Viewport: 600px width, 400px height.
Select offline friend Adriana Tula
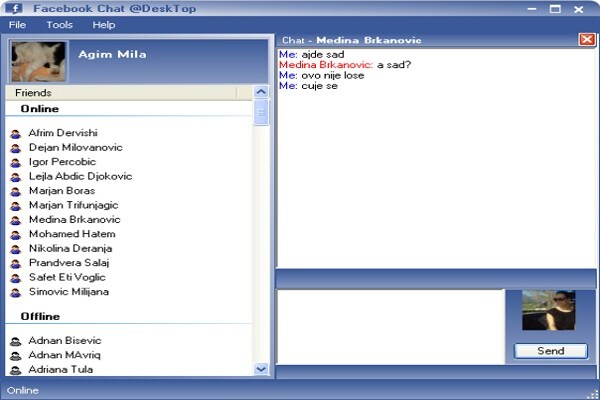tap(60, 369)
